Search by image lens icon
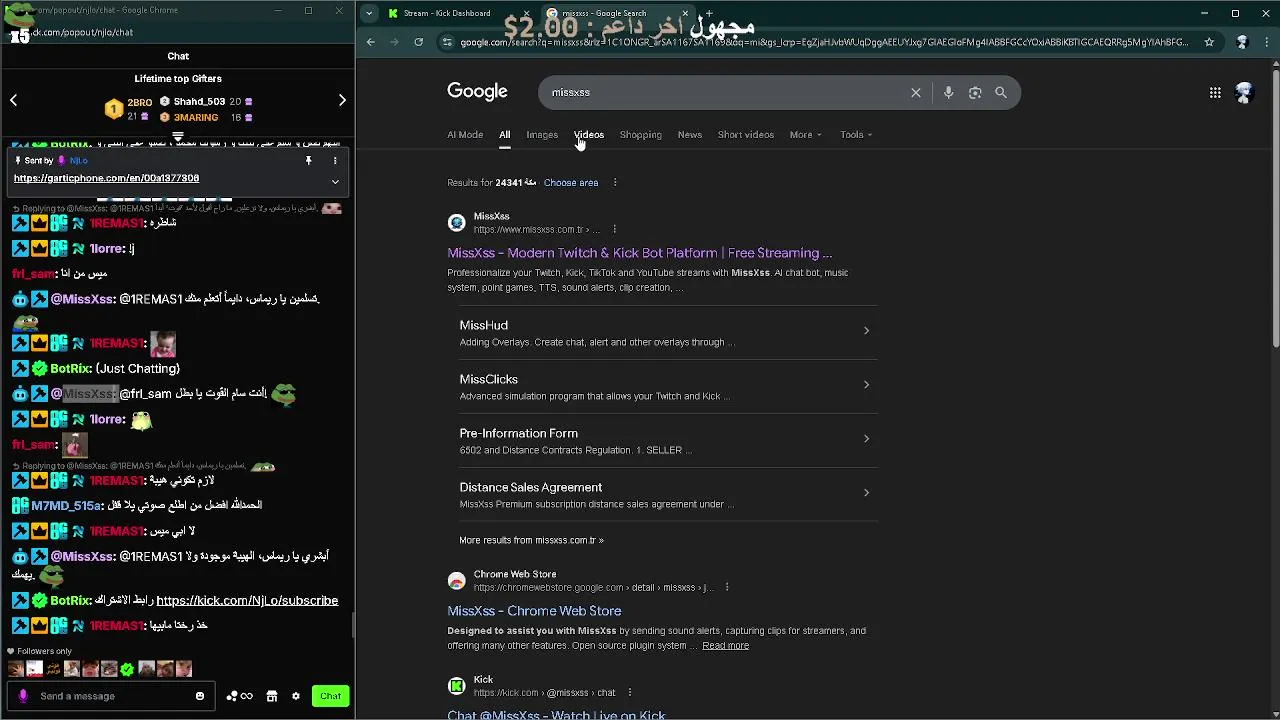Screen dimensions: 1280x720 click(975, 92)
